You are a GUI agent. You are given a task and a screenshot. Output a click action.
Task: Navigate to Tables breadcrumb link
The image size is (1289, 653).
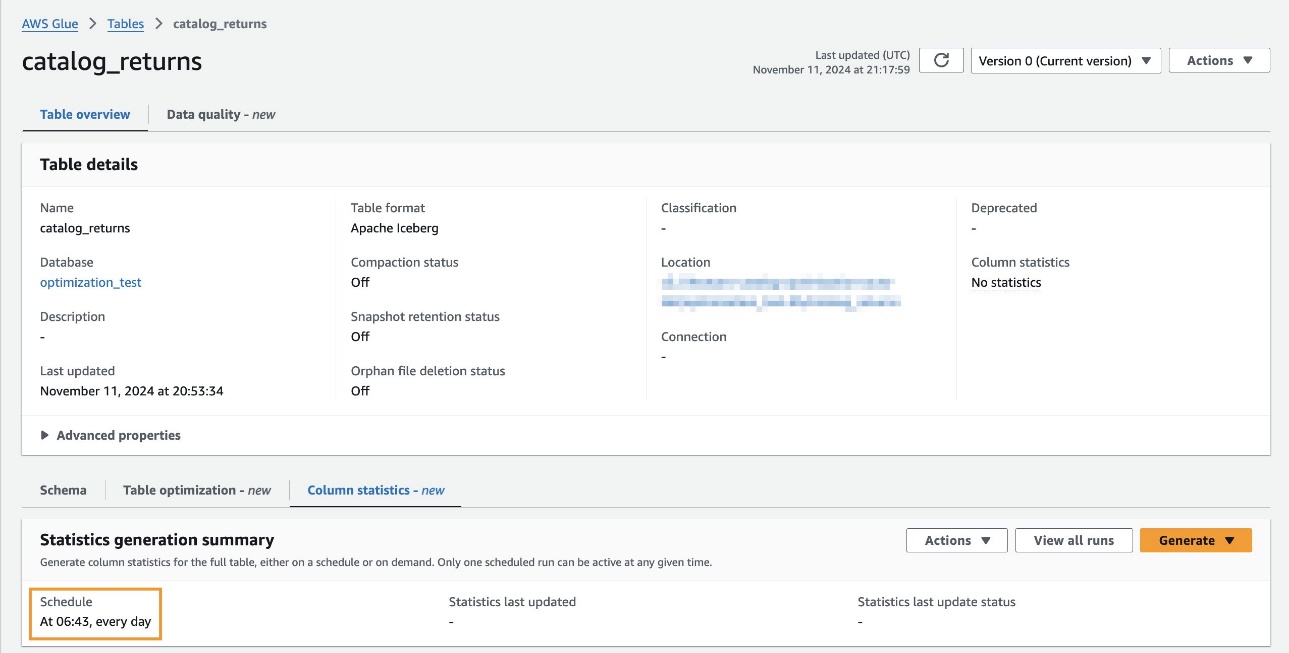(x=125, y=24)
